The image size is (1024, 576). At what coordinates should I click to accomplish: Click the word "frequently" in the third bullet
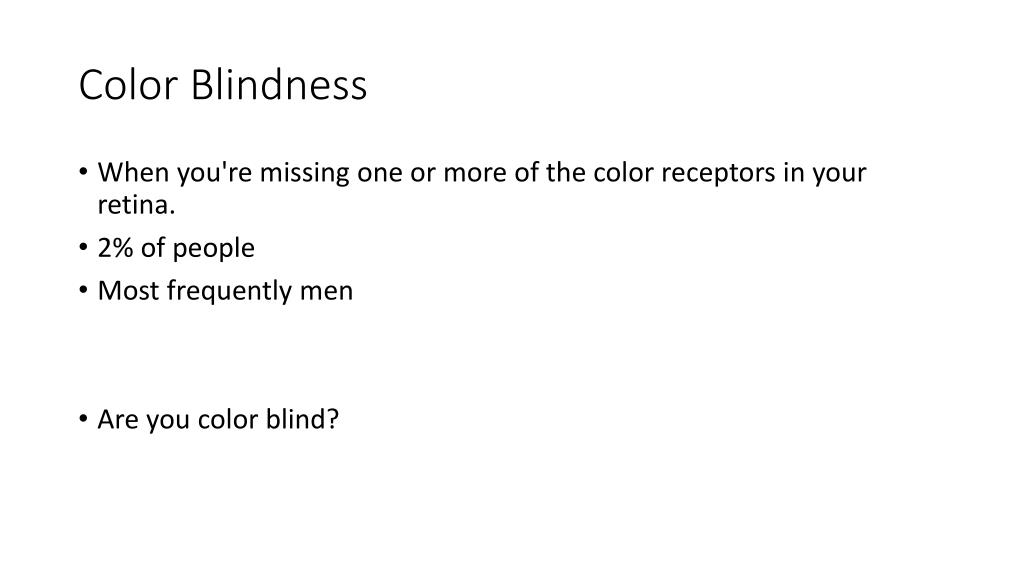click(x=229, y=291)
